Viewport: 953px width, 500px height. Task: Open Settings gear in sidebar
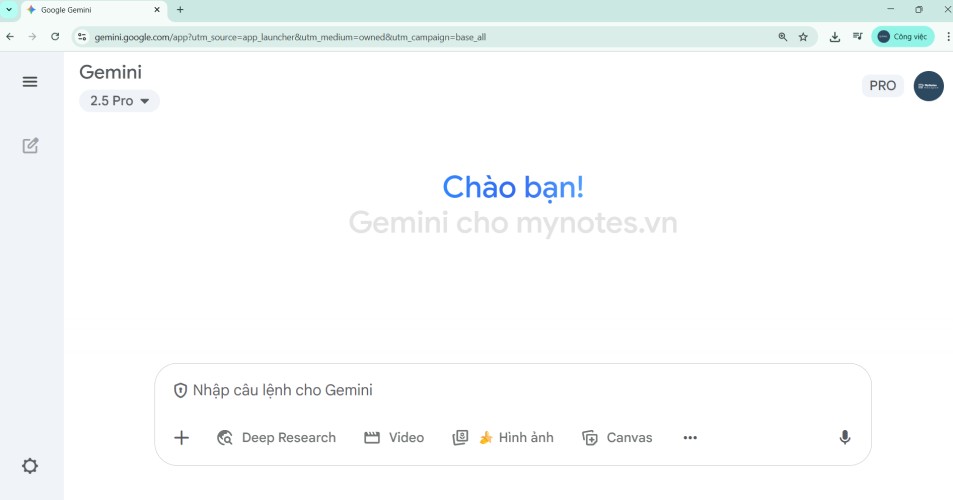(x=30, y=466)
